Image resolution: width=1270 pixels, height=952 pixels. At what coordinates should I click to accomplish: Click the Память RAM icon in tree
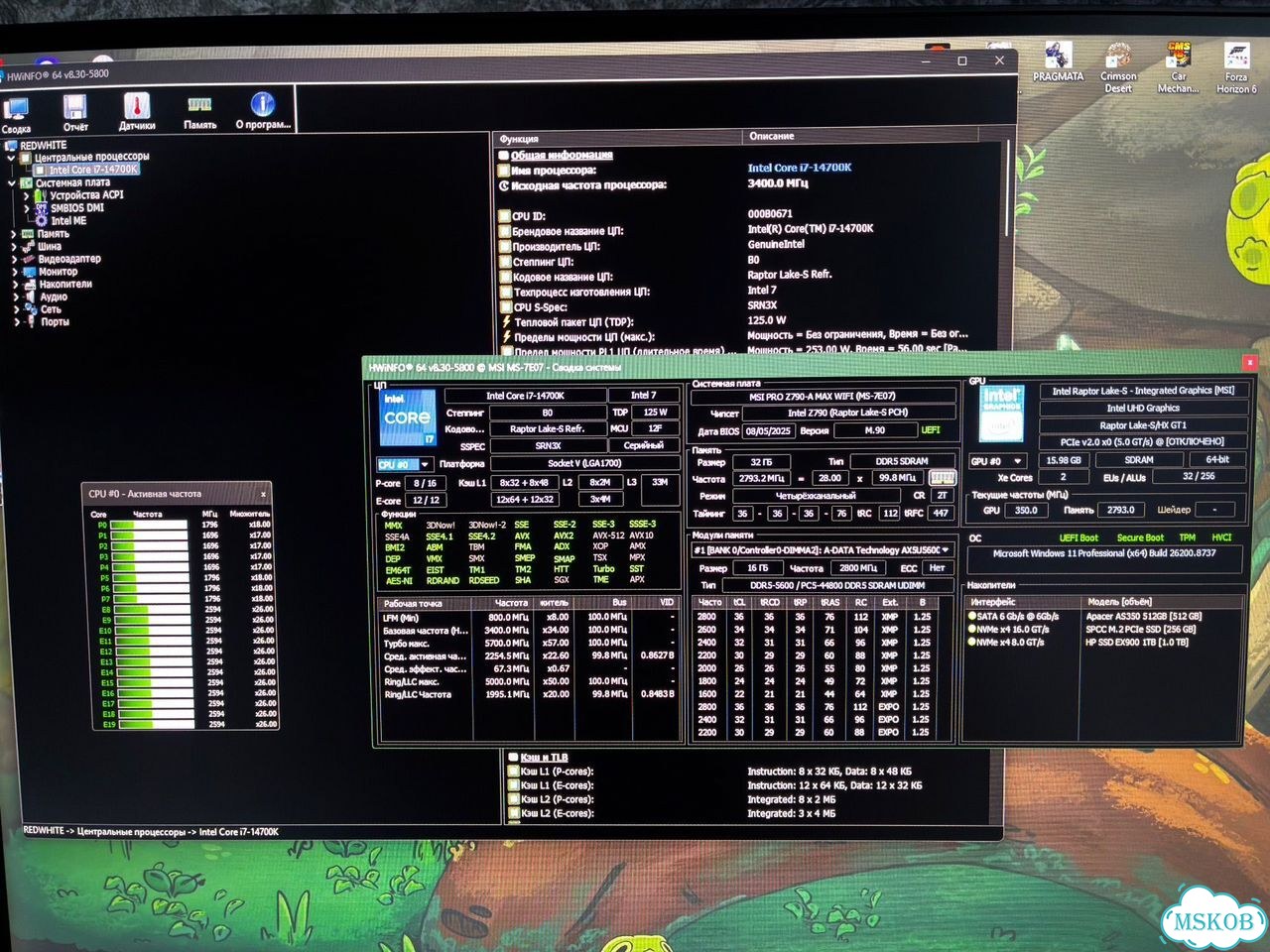(x=28, y=234)
